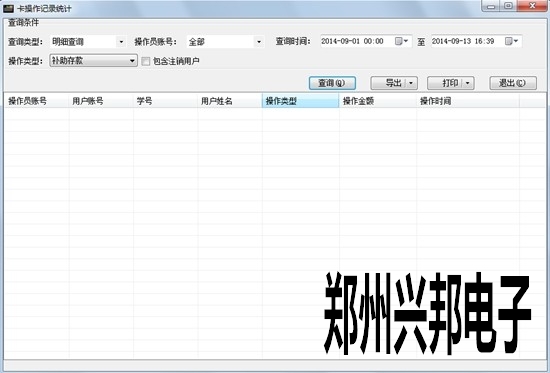Click the app icon in the title bar
Viewport: 550px width, 373px height.
click(8, 8)
